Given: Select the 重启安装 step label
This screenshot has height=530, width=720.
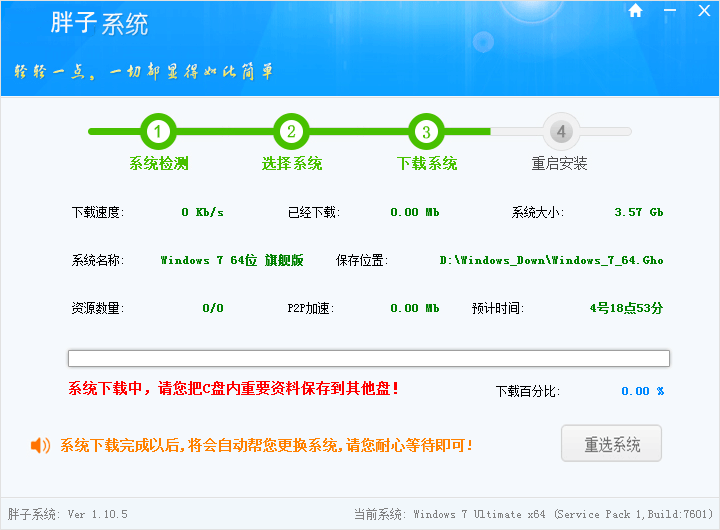Looking at the screenshot, I should pos(560,164).
